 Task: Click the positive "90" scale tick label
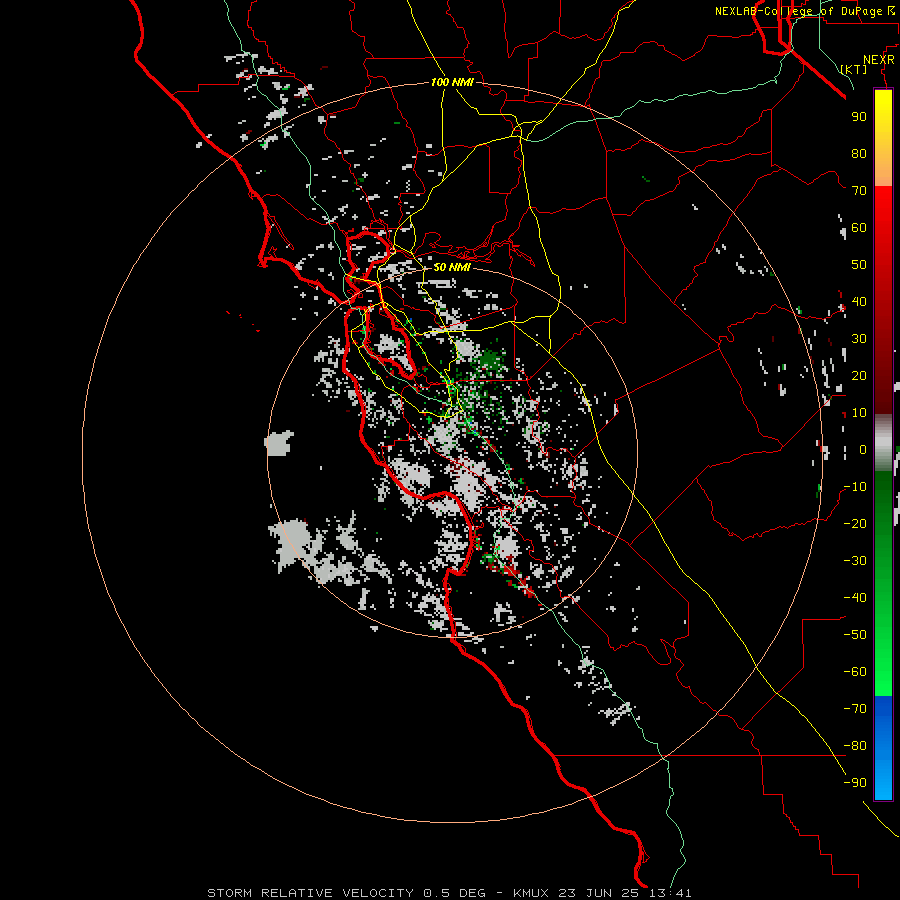coord(859,117)
